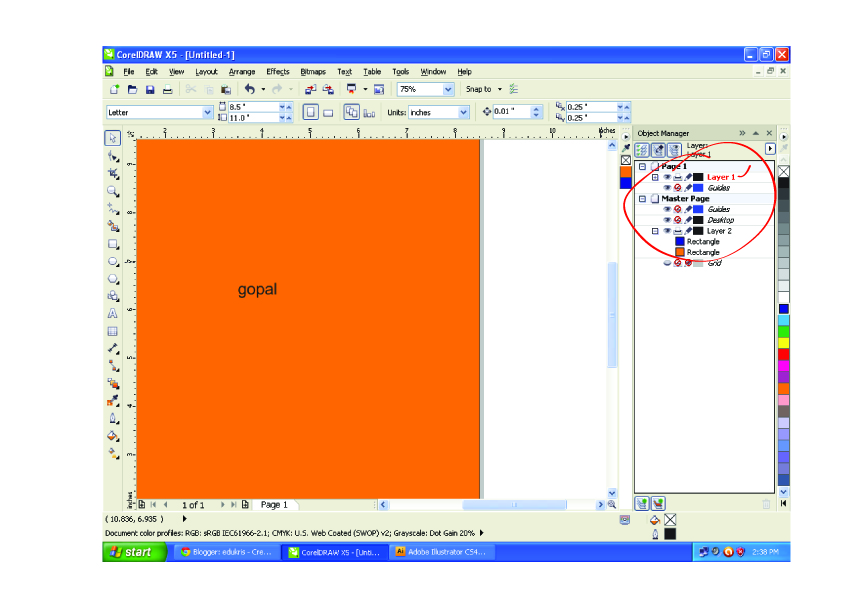Open the Object Manager flyout arrow button
The width and height of the screenshot is (859, 607).
pyautogui.click(x=771, y=148)
